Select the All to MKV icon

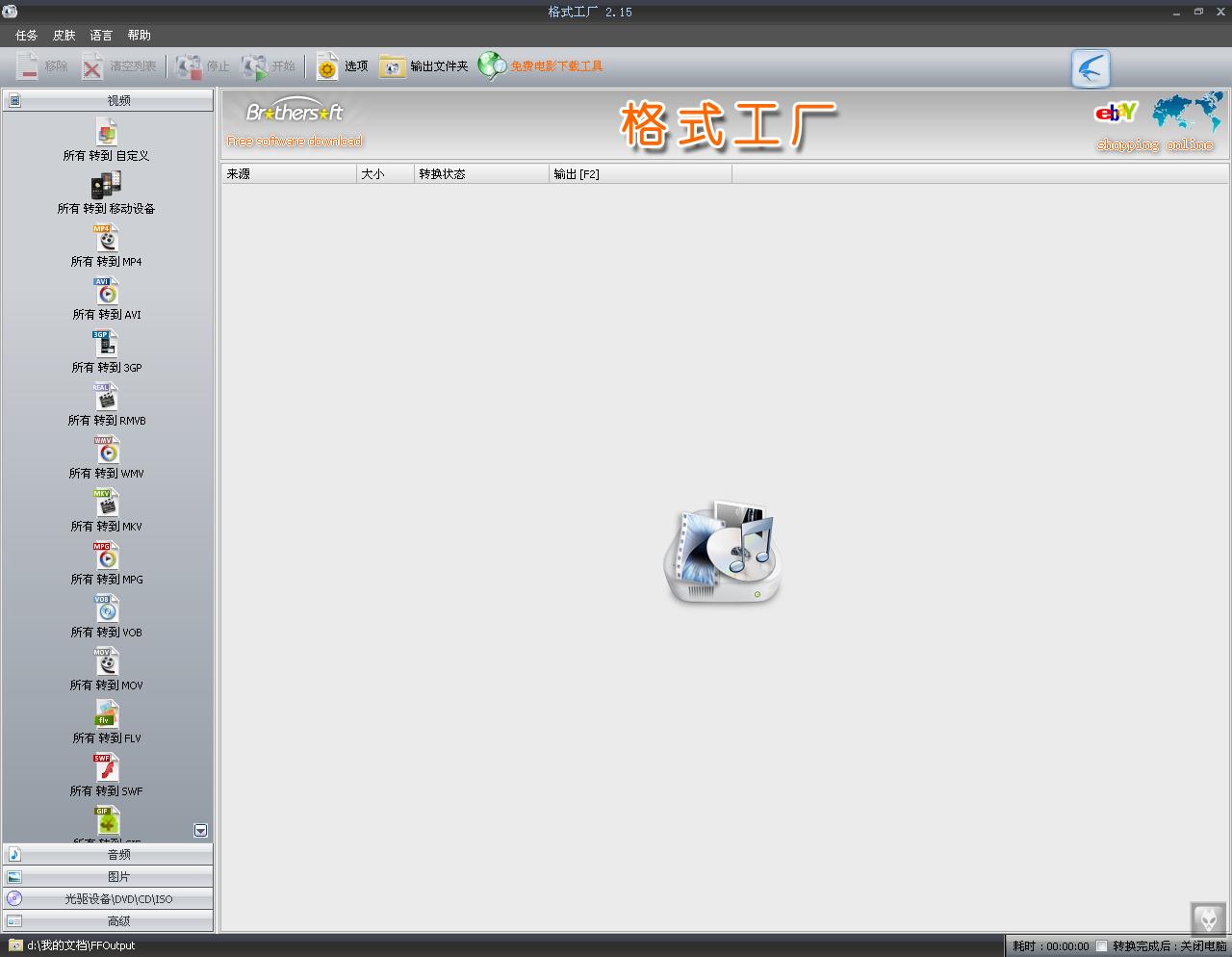point(106,503)
